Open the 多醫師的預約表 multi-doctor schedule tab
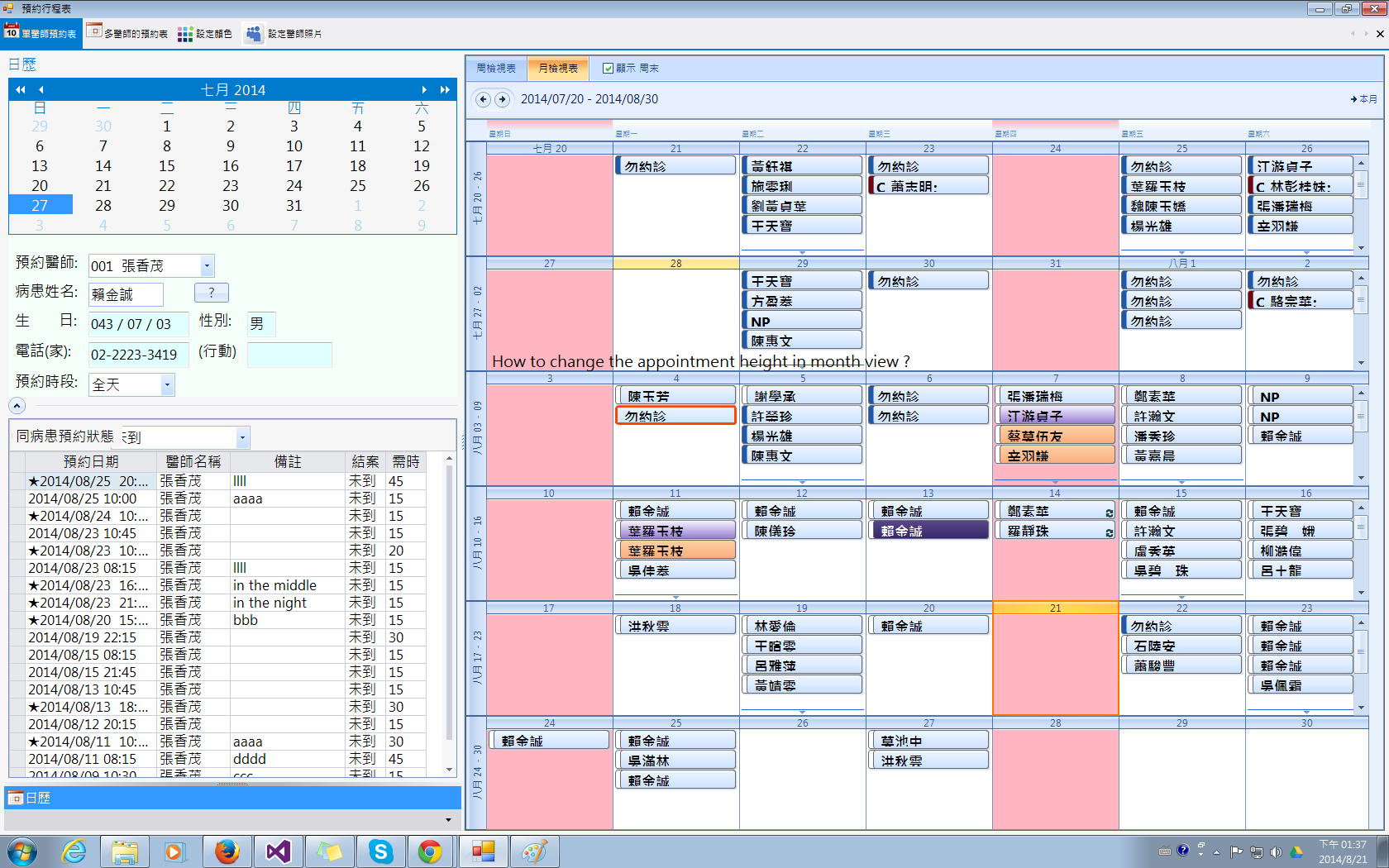 127,34
